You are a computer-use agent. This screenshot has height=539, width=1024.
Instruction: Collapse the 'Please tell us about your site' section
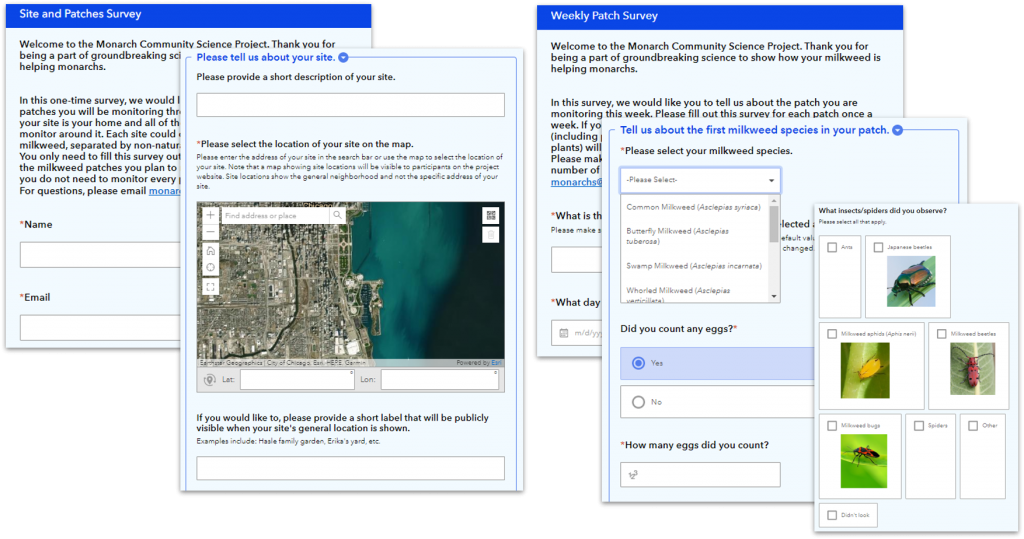point(344,57)
